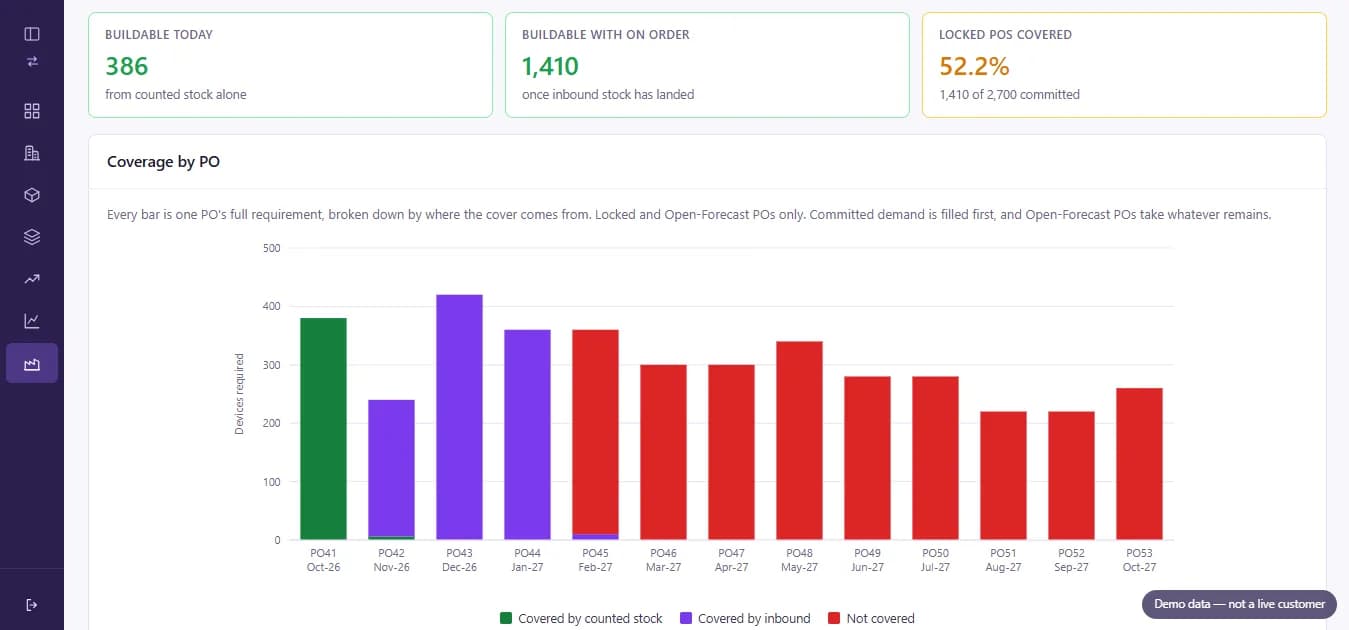
Task: Click the purple PO42 Nov-26 bar
Action: 391,468
